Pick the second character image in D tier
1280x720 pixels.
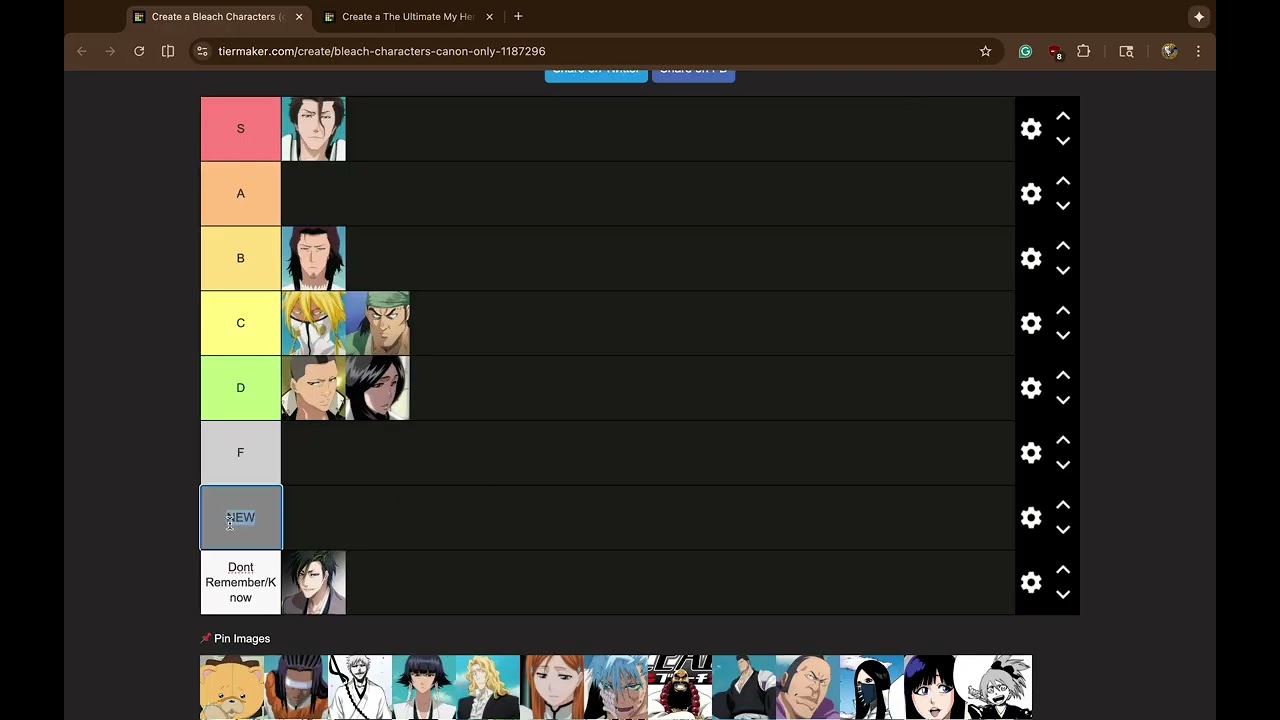(378, 388)
